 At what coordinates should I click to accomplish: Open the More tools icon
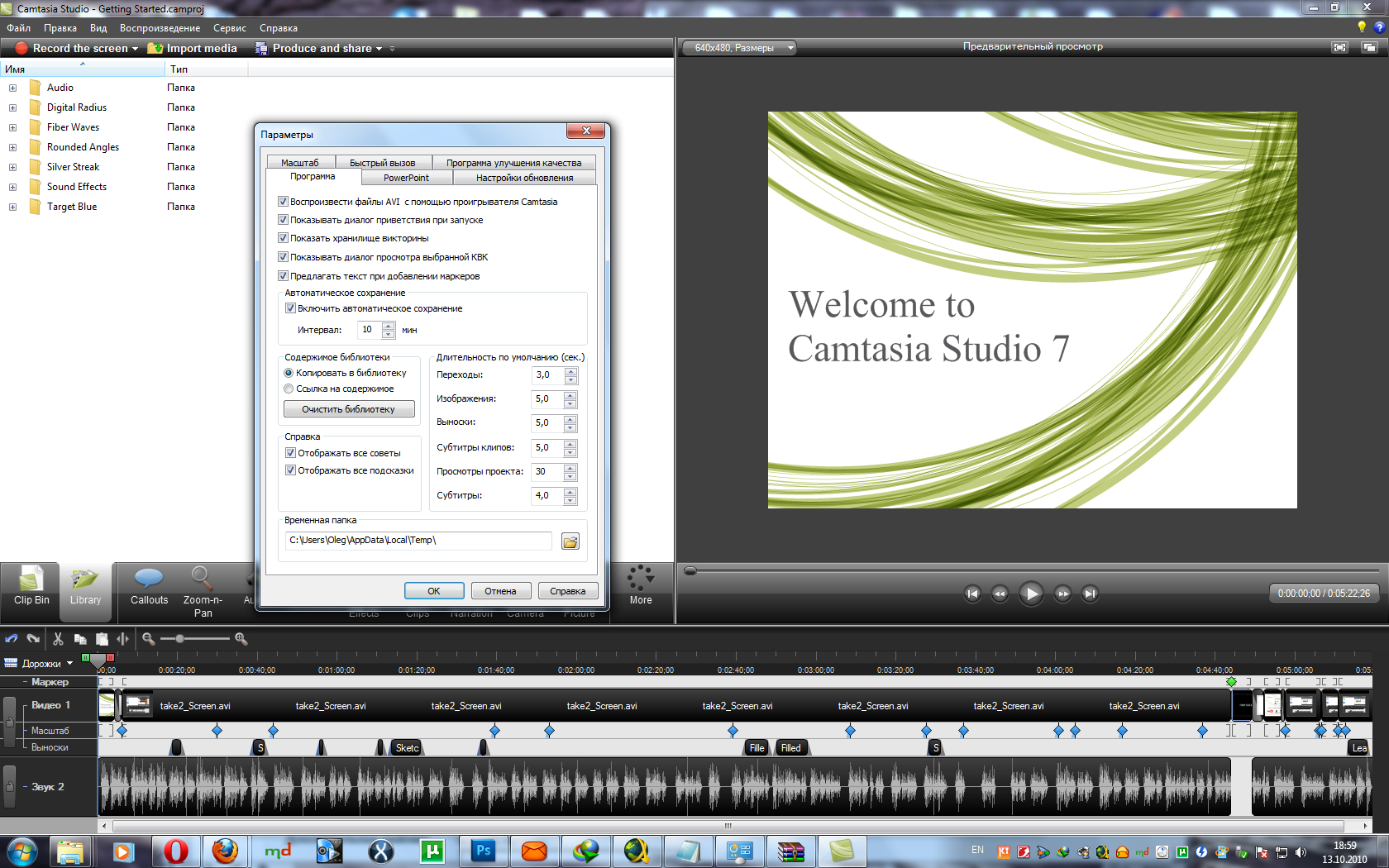pyautogui.click(x=641, y=584)
